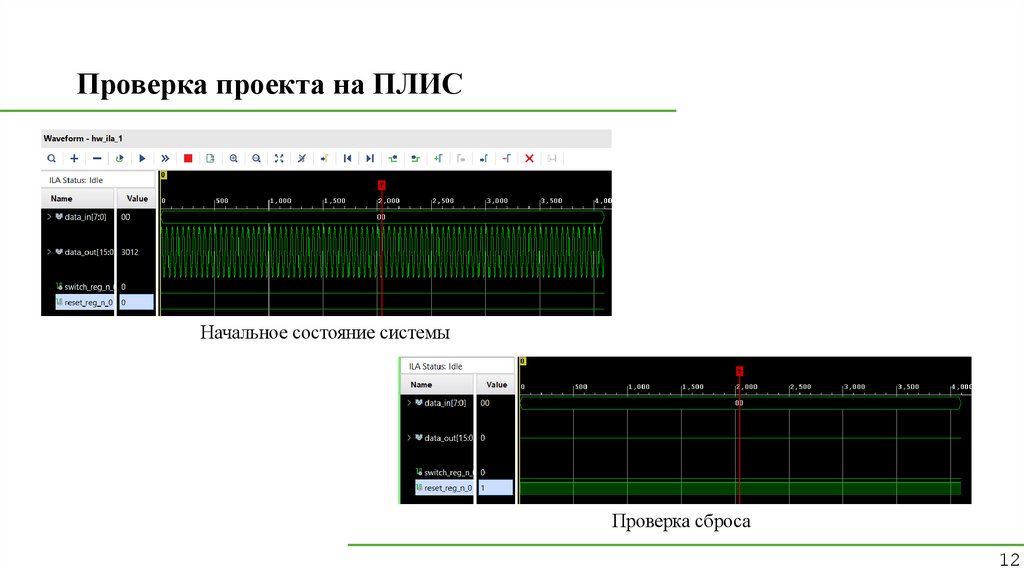Click the minus Remove probe icon
Screen dimensions: 1024x574
(97, 158)
